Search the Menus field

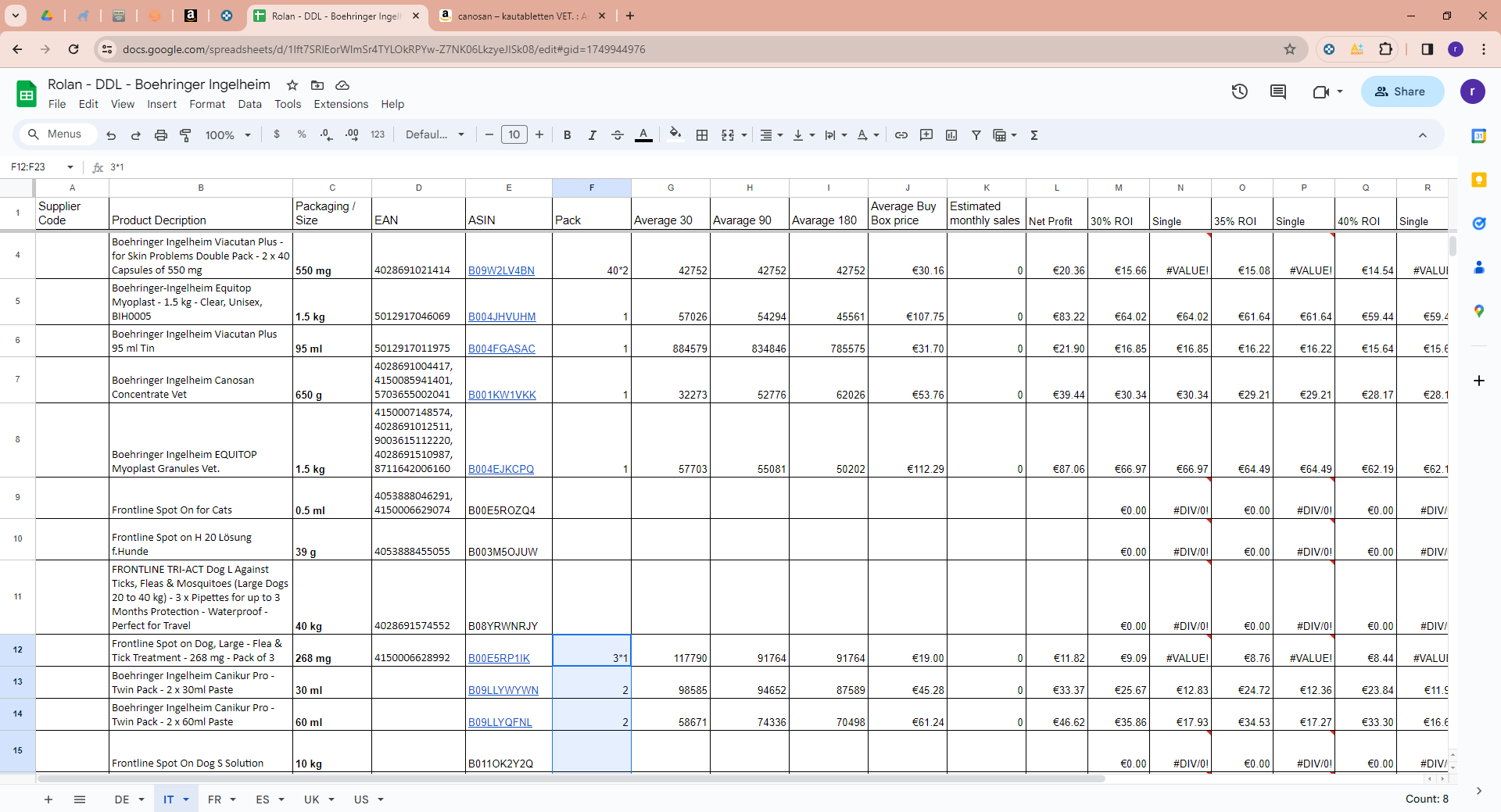[x=58, y=134]
